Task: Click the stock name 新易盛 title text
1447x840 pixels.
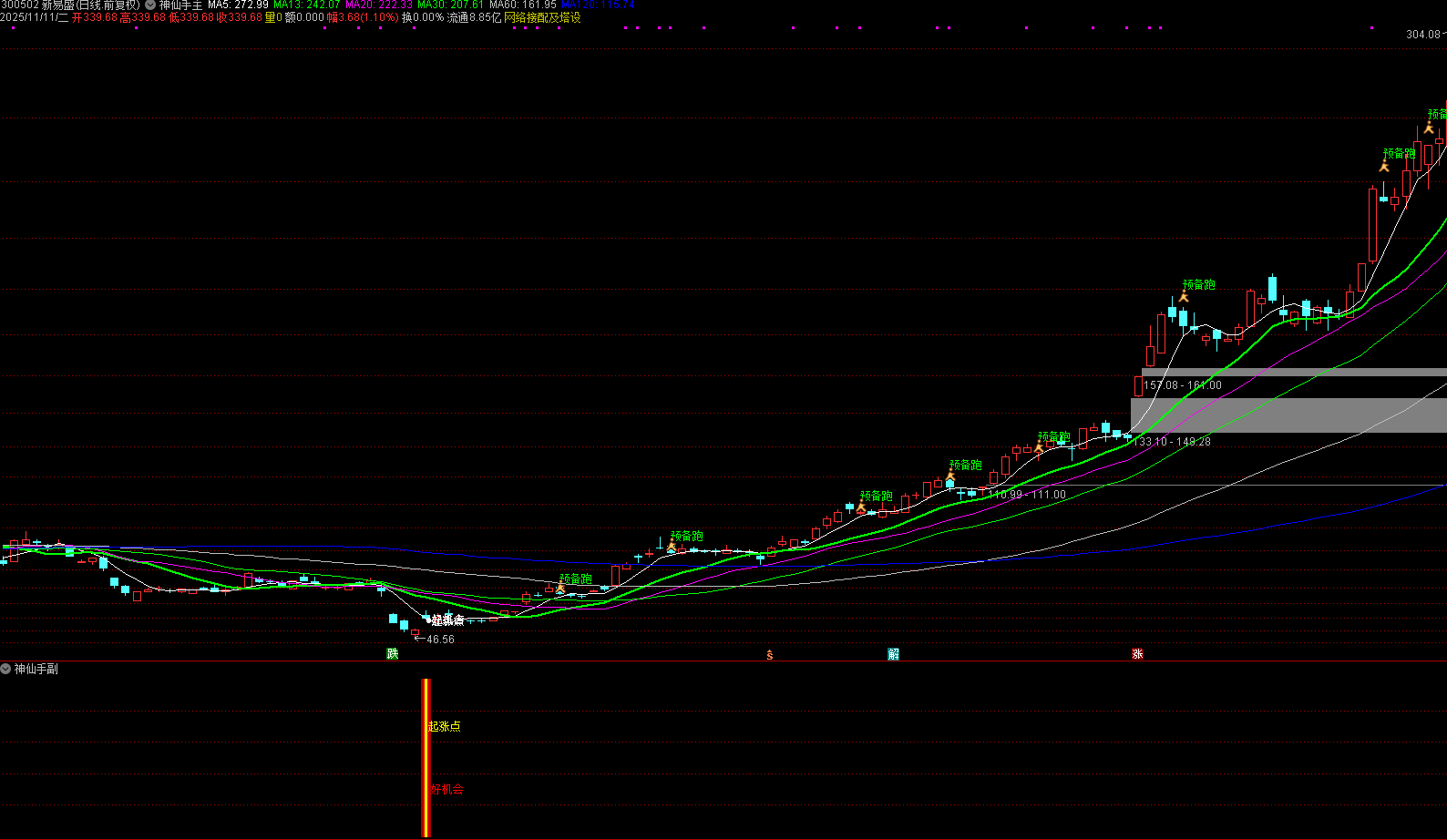Action: [x=59, y=5]
